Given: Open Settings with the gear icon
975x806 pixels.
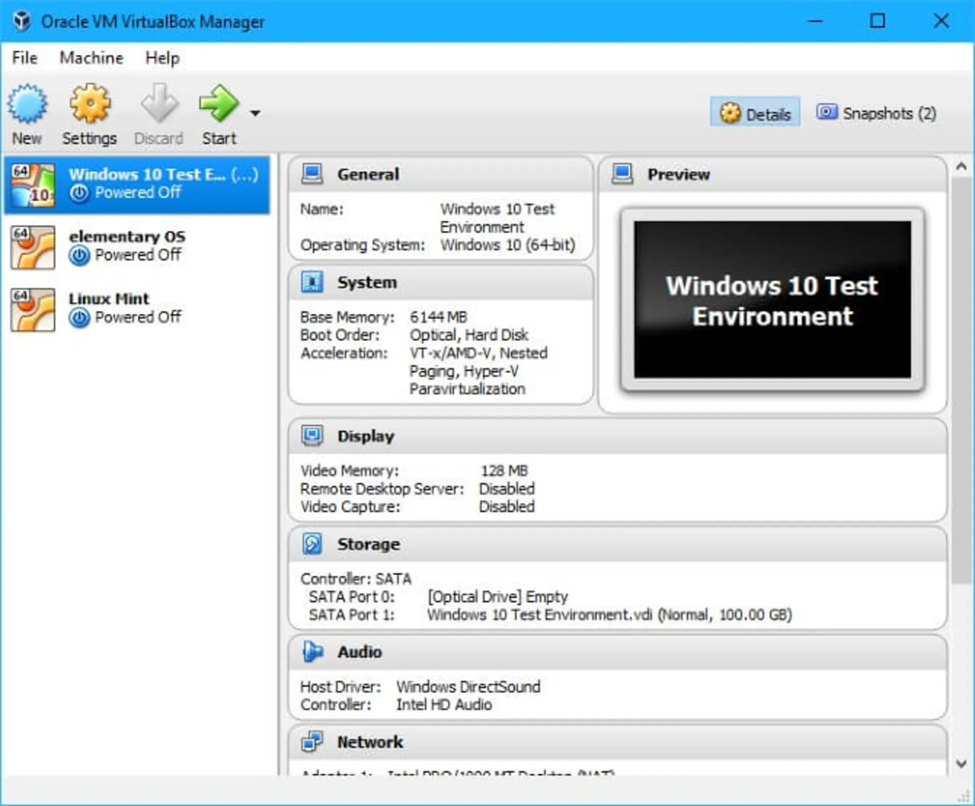Looking at the screenshot, I should pyautogui.click(x=89, y=104).
